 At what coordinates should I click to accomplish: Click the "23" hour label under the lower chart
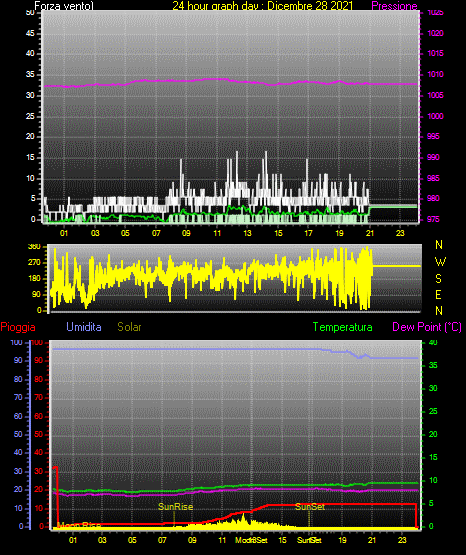[x=402, y=540]
